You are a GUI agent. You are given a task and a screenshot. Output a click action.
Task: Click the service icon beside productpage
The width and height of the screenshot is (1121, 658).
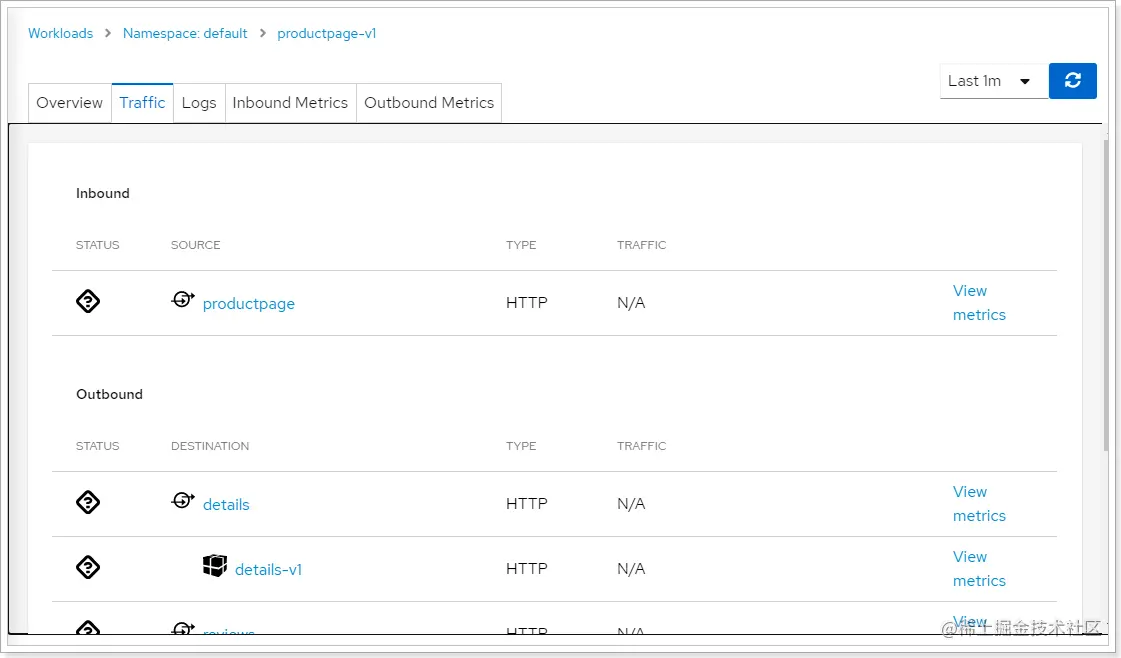tap(183, 300)
